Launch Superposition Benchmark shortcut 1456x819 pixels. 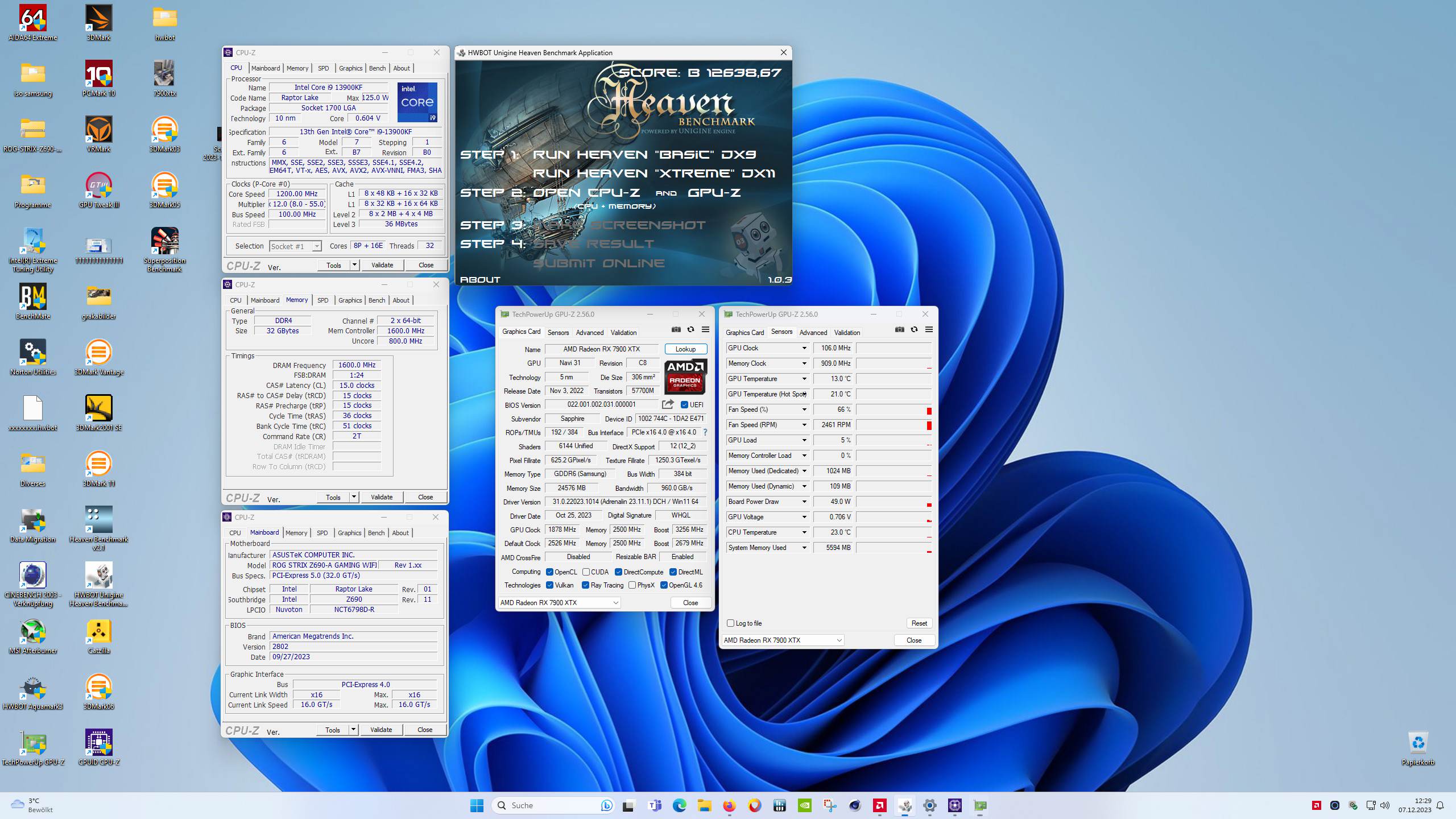[164, 250]
